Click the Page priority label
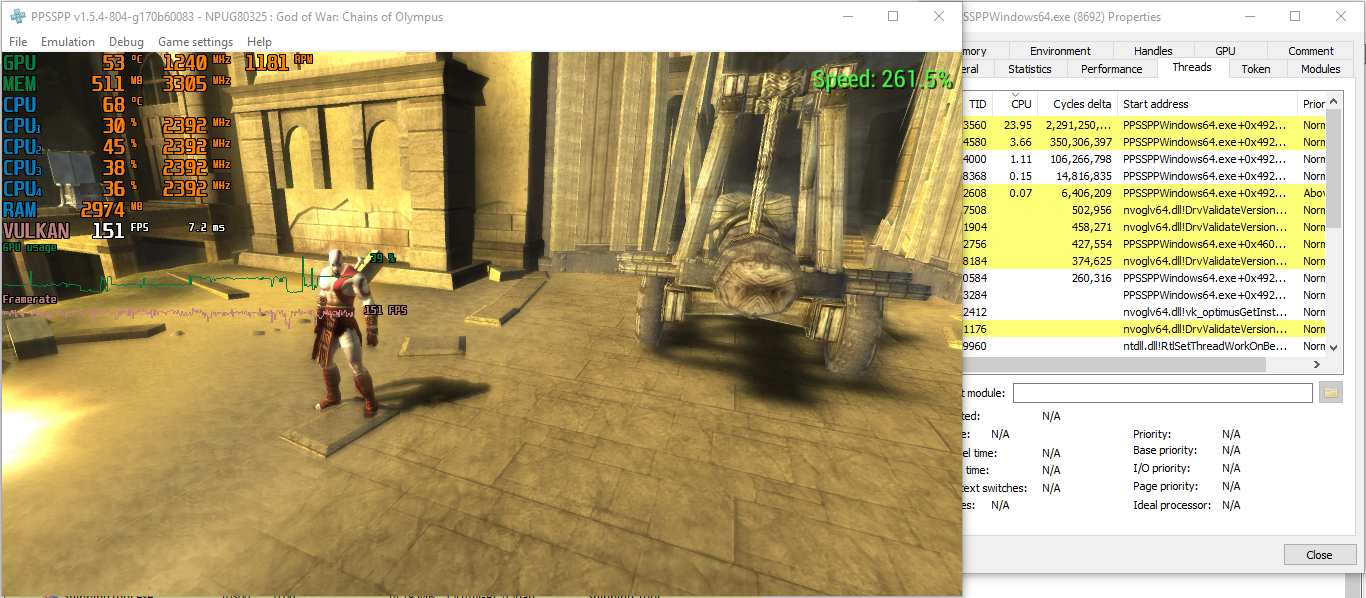Screen dimensions: 1366x598 pos(1165,486)
